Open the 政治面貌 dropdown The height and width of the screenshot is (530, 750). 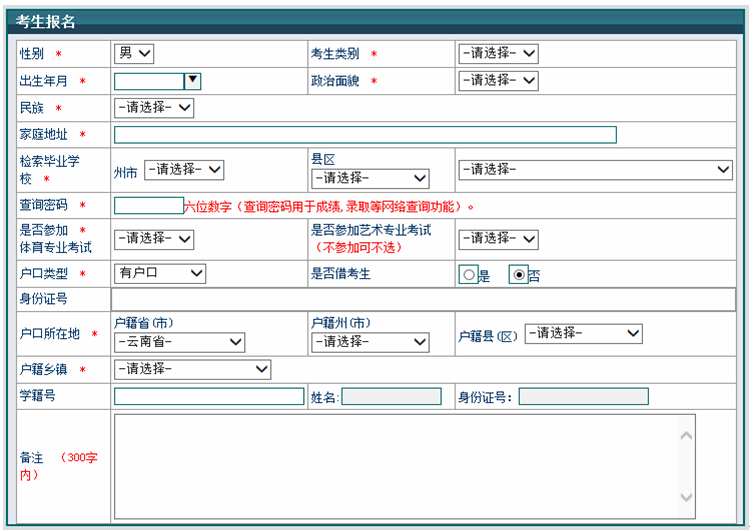tap(498, 81)
